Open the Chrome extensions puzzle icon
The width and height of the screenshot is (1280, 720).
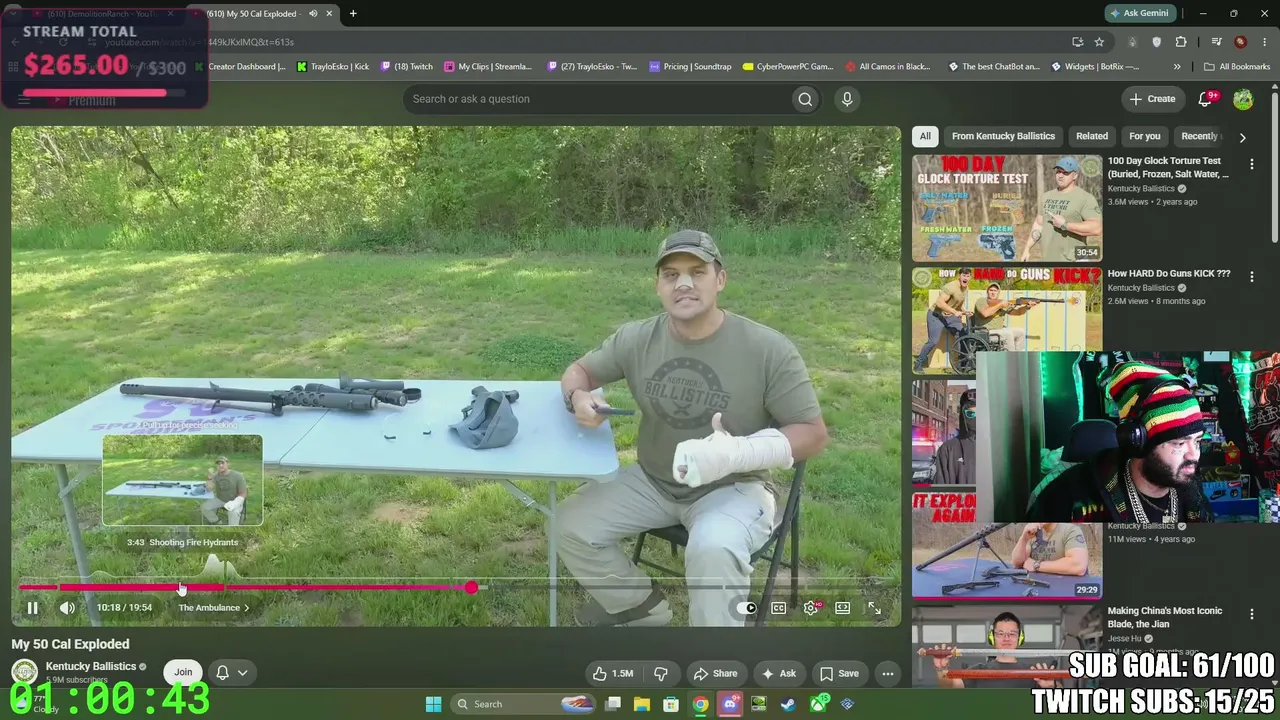(1181, 42)
